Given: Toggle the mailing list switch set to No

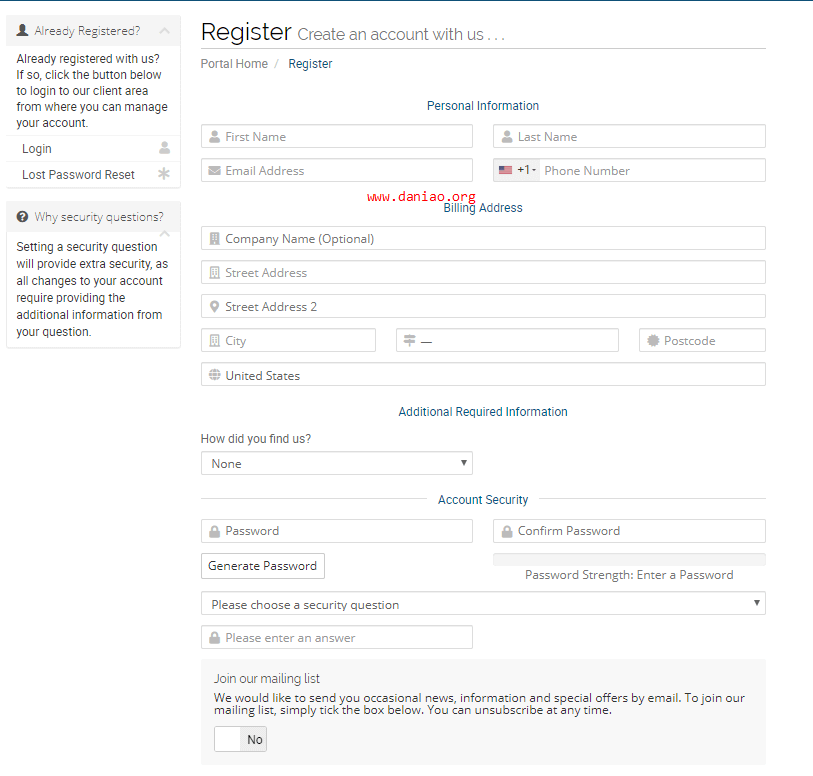Looking at the screenshot, I should (240, 740).
